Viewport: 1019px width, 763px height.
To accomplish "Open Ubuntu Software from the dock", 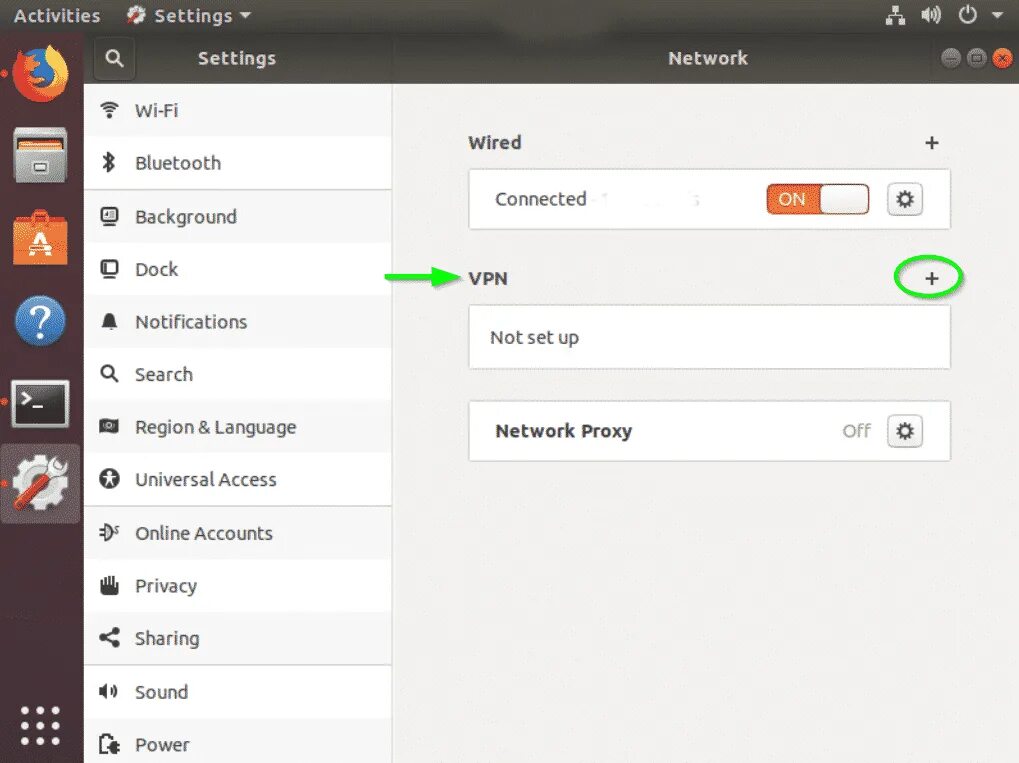I will click(40, 238).
